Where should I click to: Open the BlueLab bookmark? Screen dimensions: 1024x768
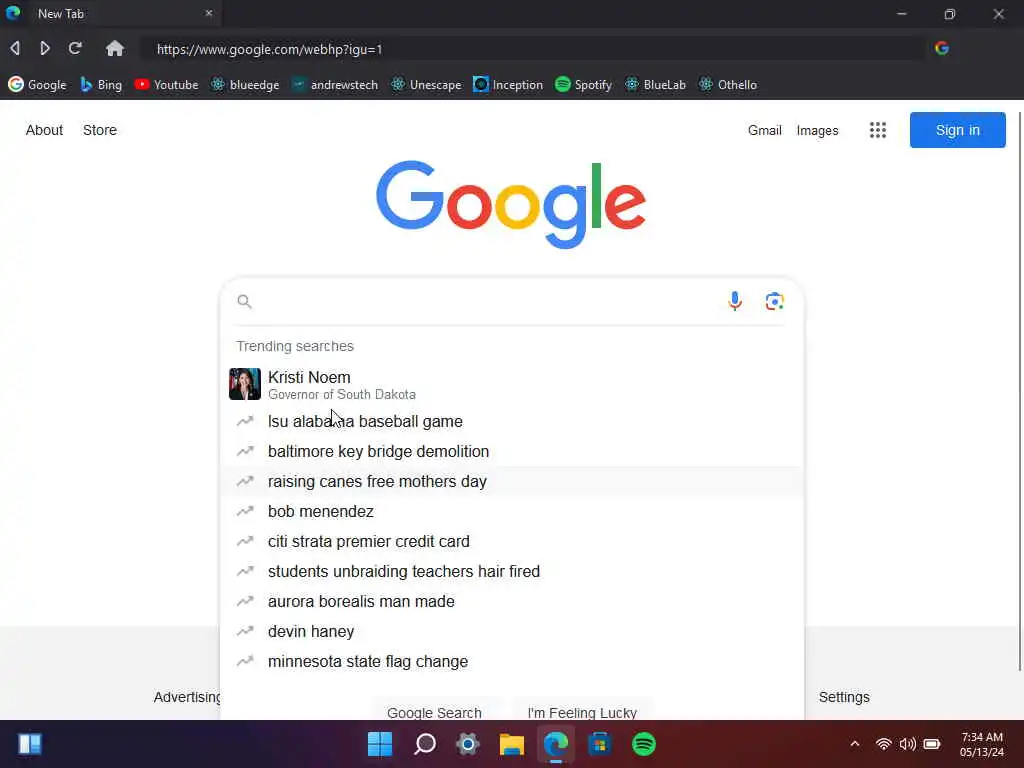point(655,84)
